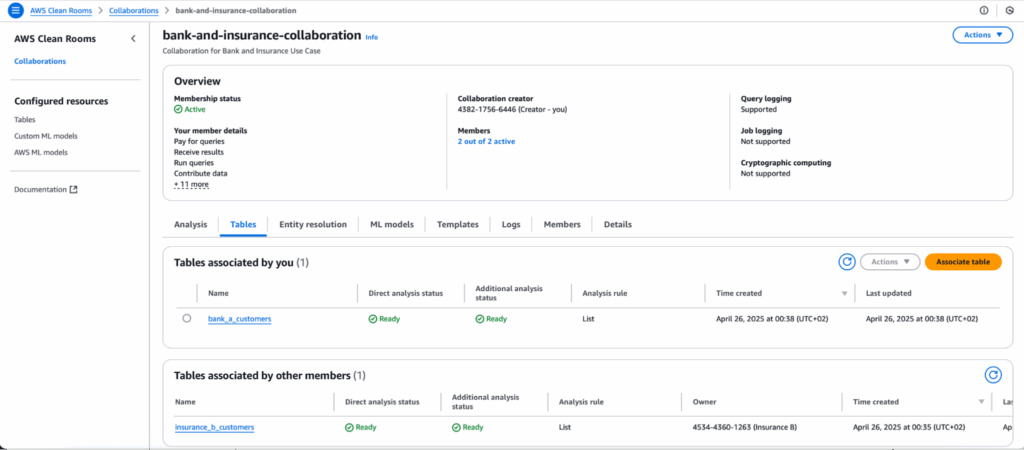Refresh the tables associated by you
1024x450 pixels.
point(847,262)
